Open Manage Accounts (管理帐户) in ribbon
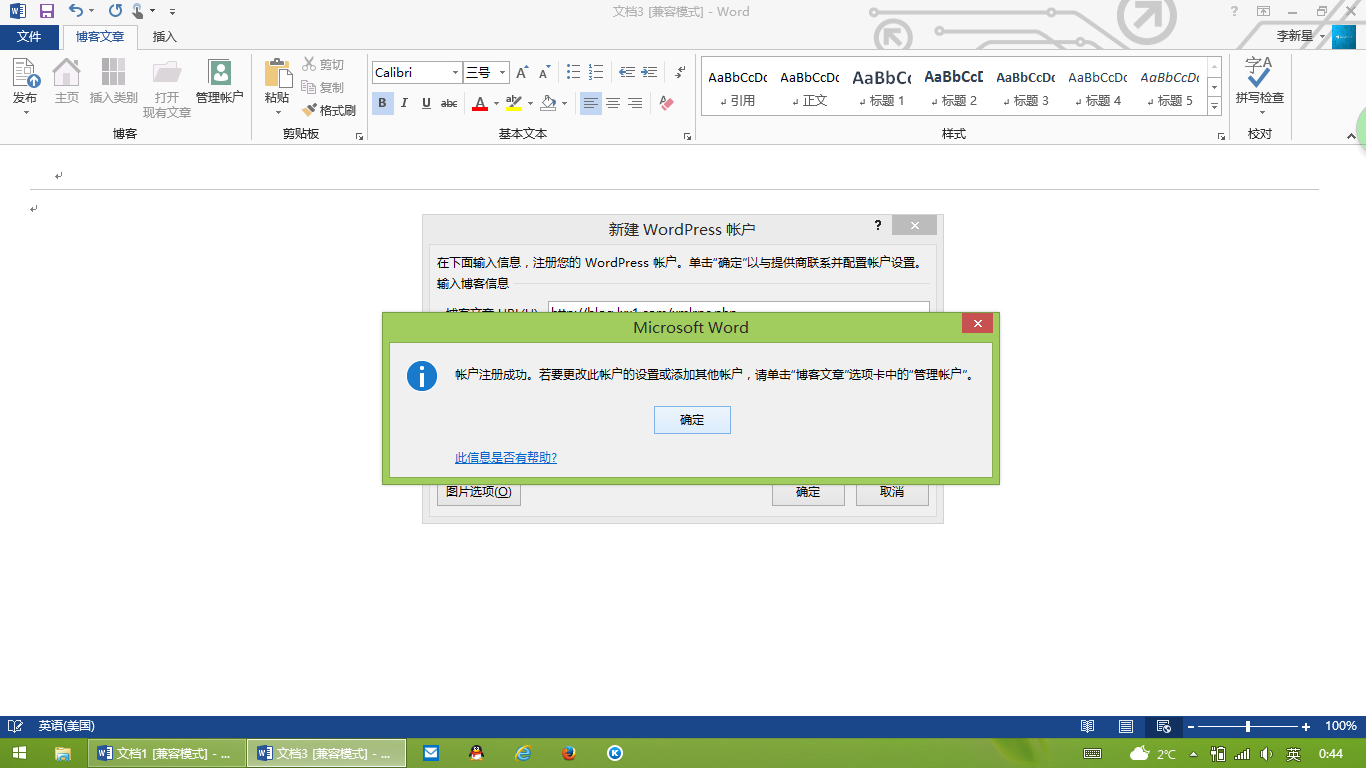Screen dimensions: 1366x768 (x=219, y=82)
